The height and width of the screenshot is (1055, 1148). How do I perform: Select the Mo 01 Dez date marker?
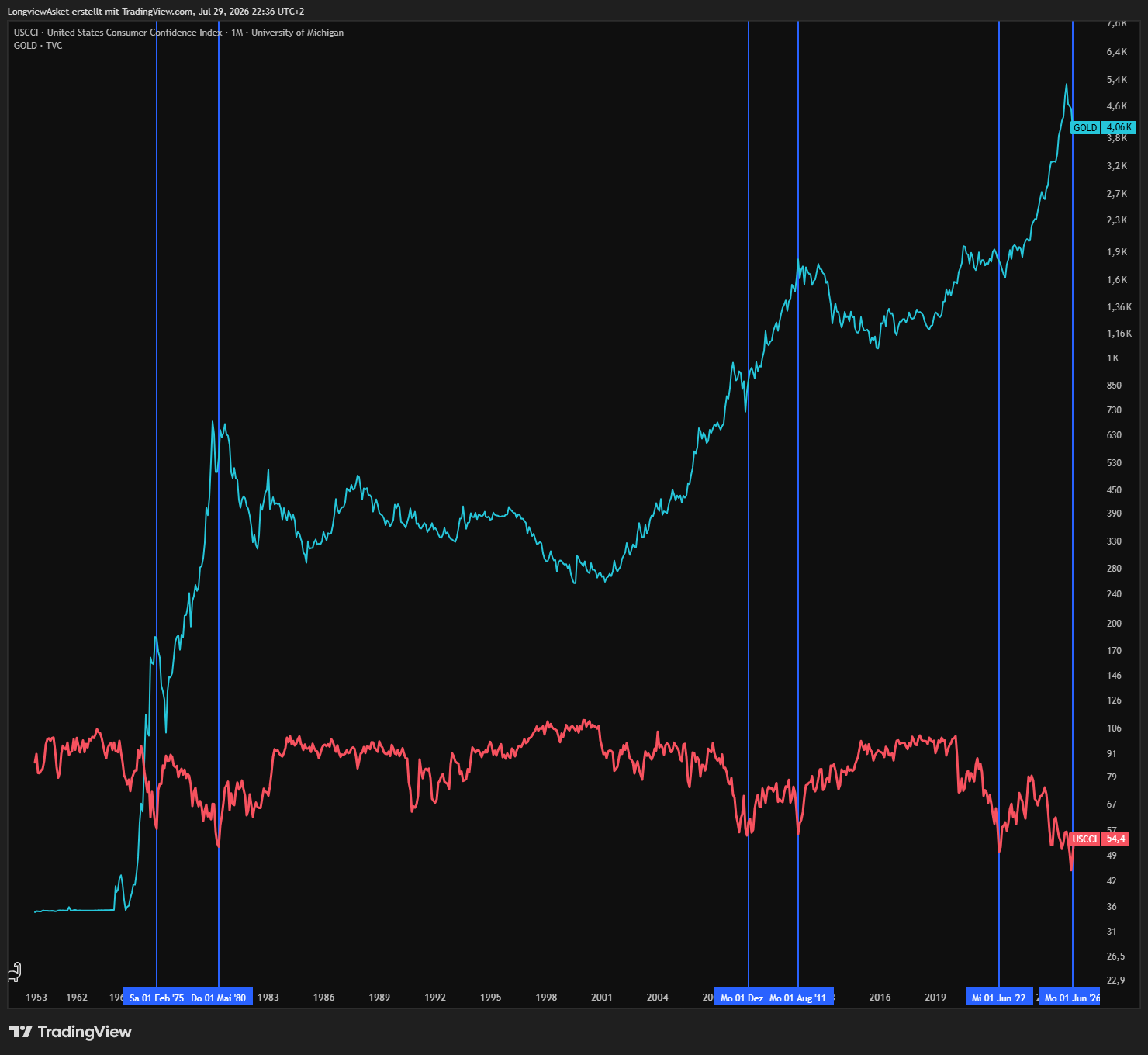(742, 998)
